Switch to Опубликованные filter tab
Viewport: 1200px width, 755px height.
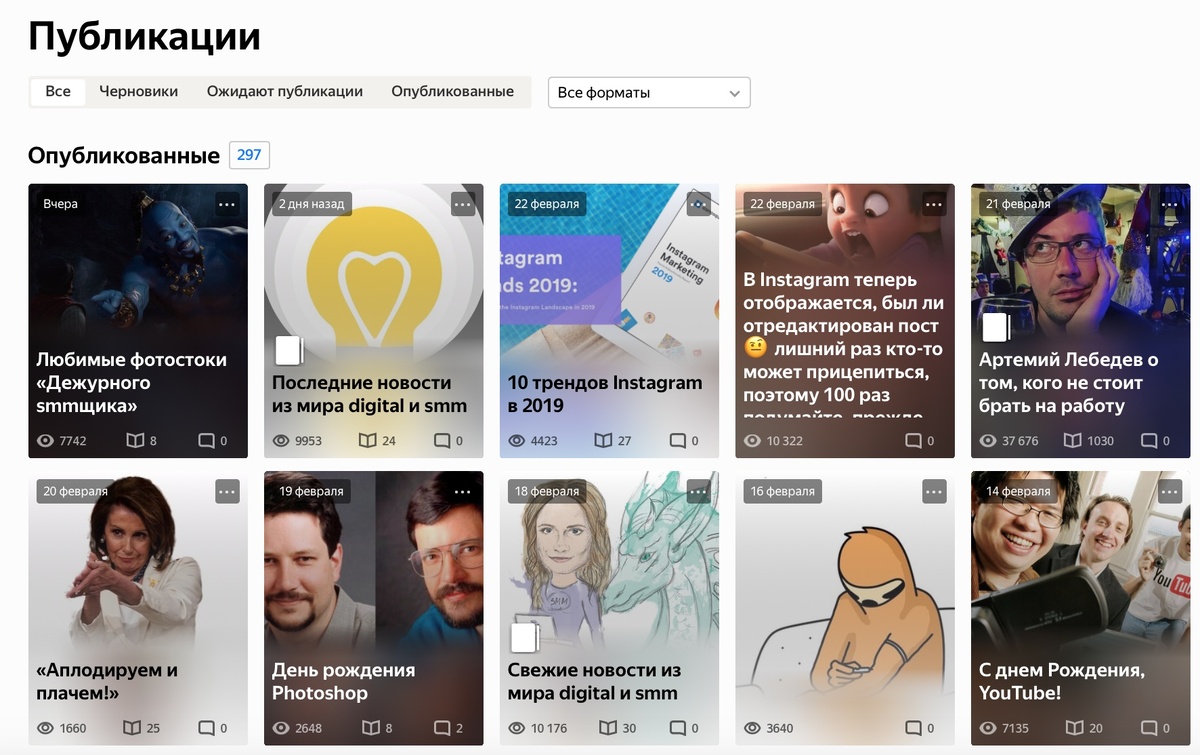coord(453,91)
